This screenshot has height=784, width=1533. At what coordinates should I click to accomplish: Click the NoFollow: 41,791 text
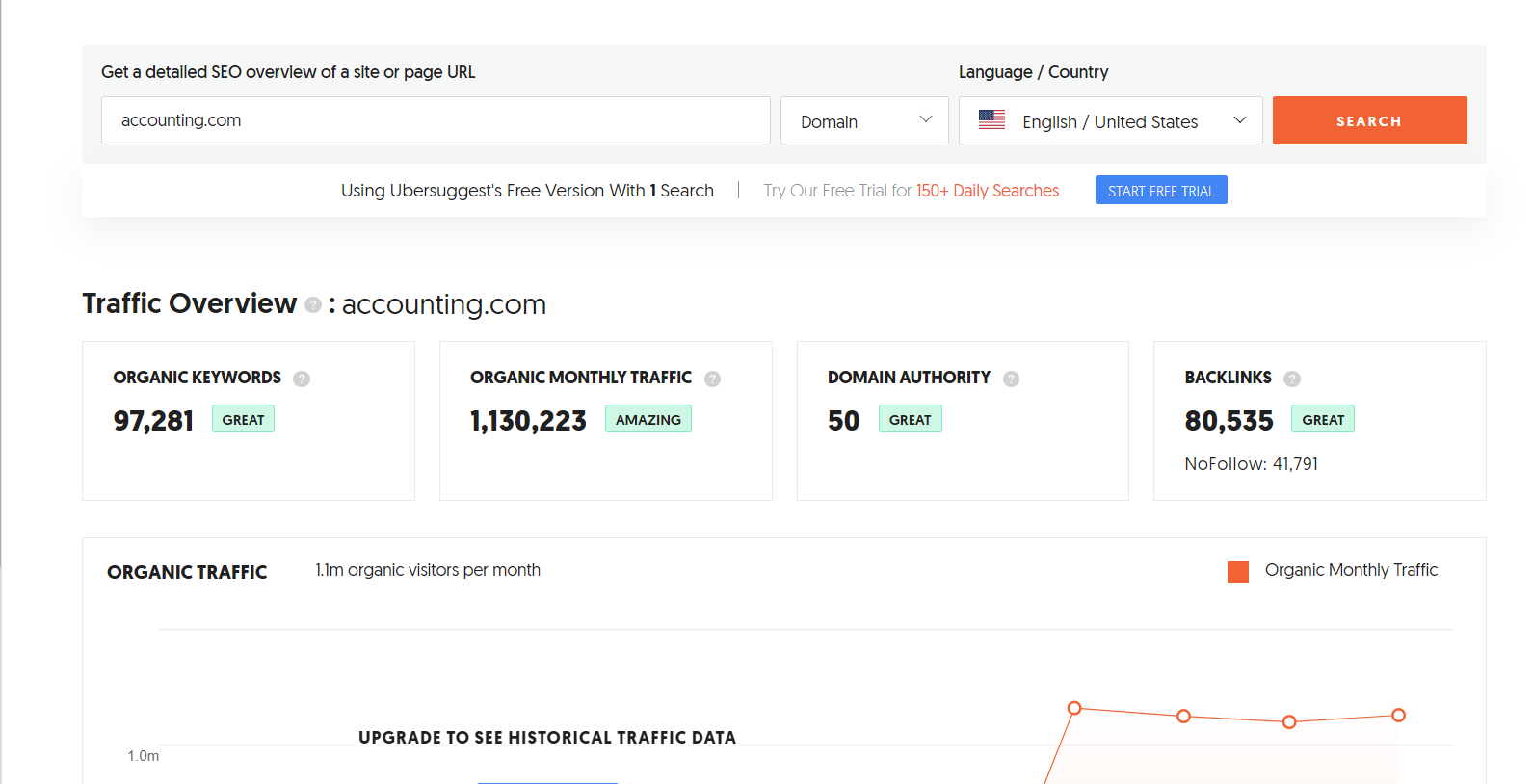coord(1251,464)
